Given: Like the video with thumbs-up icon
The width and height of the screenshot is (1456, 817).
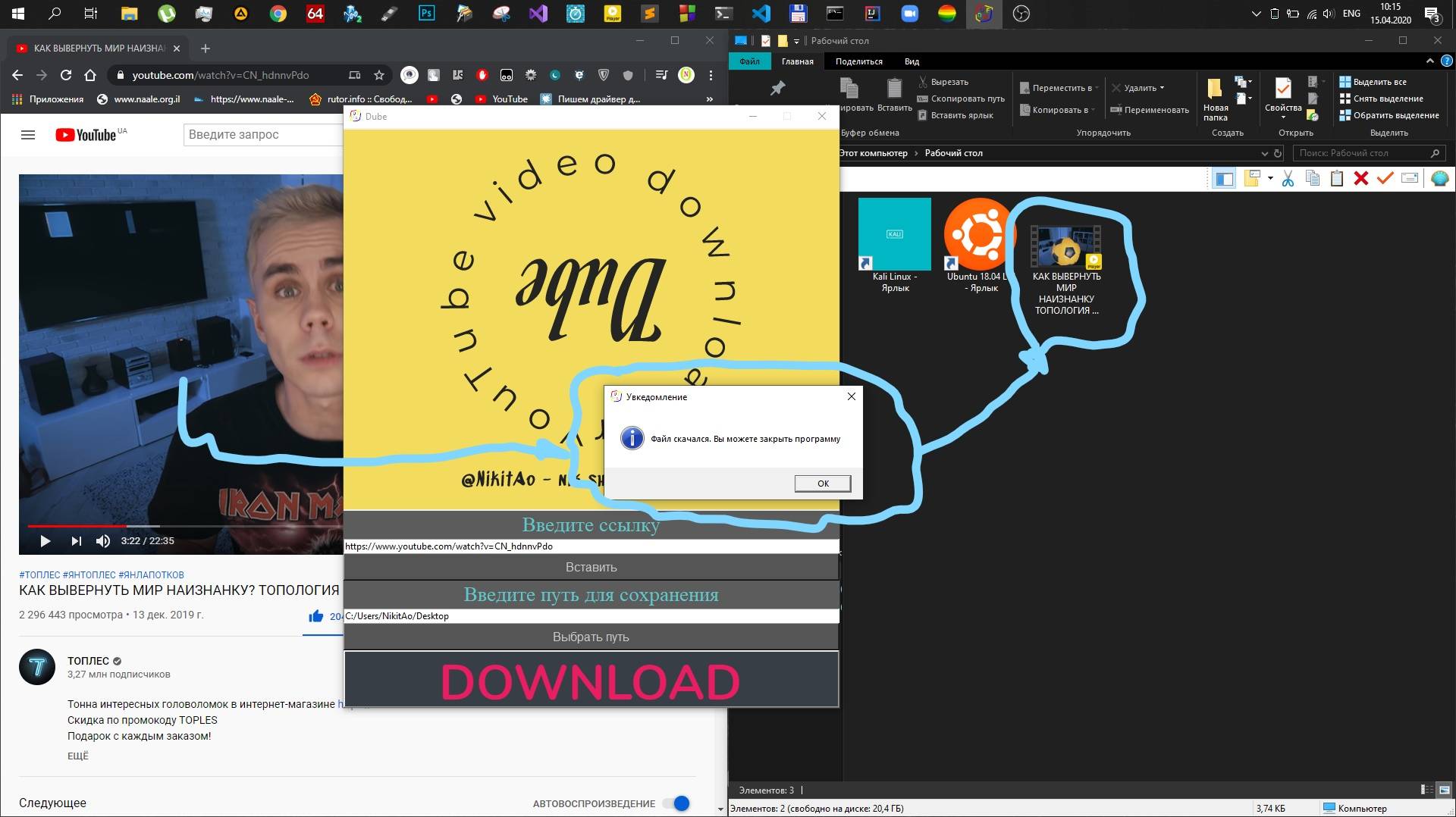Looking at the screenshot, I should (316, 616).
